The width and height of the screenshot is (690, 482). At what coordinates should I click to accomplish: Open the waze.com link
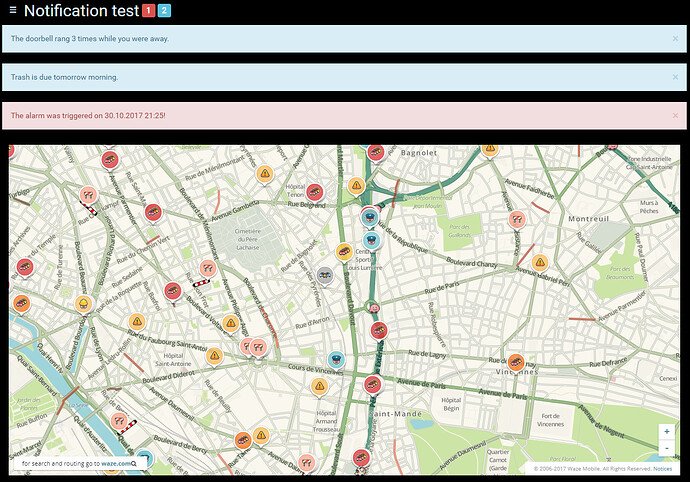(113, 464)
